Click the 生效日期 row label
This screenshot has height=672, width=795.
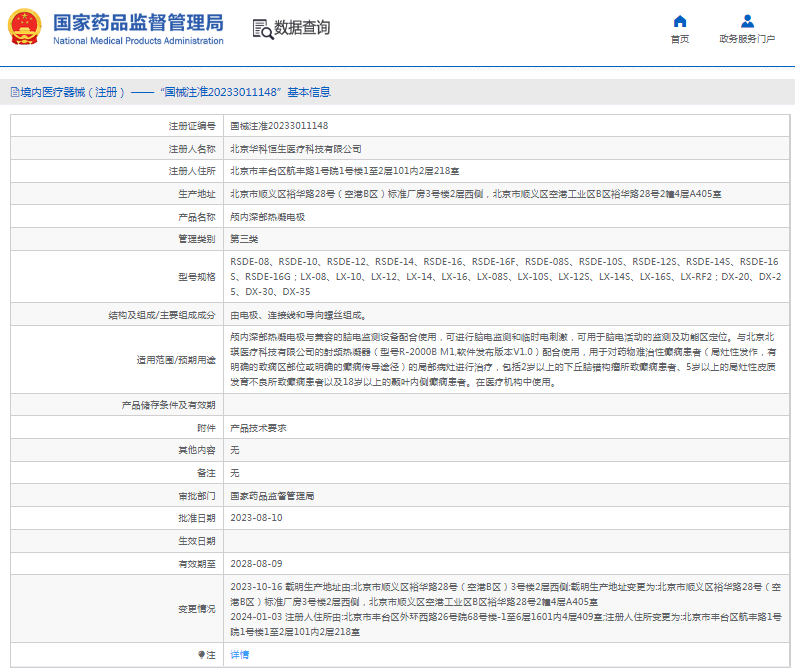197,541
